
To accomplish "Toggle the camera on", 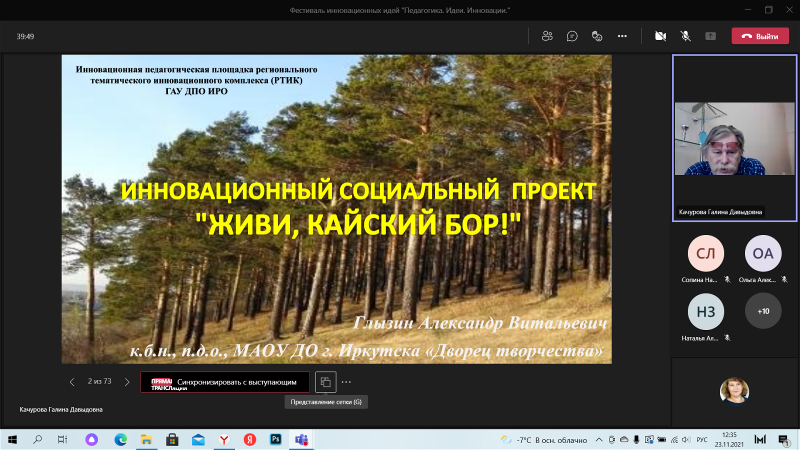I will point(660,36).
